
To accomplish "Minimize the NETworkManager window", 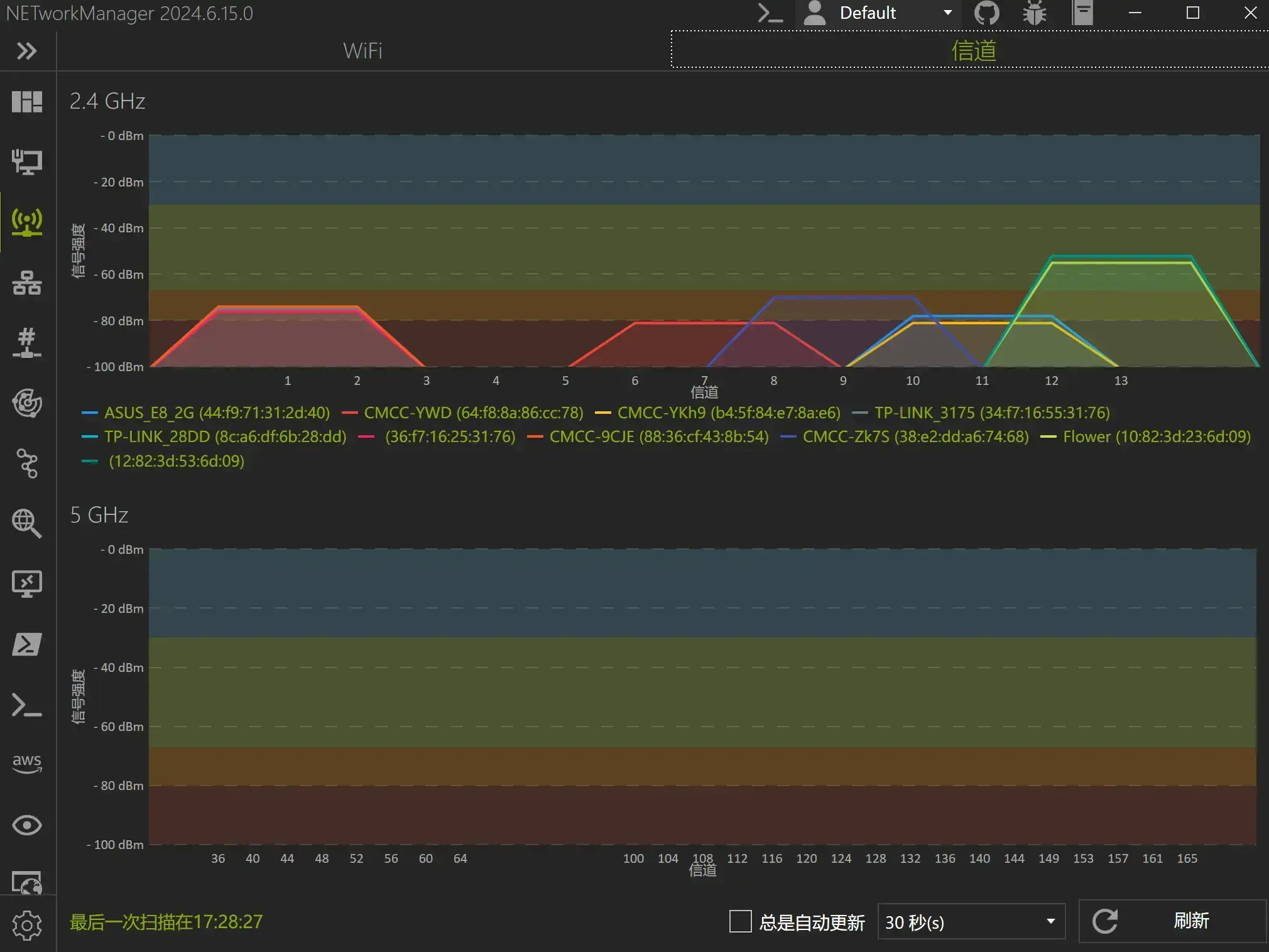I will coord(1135,13).
